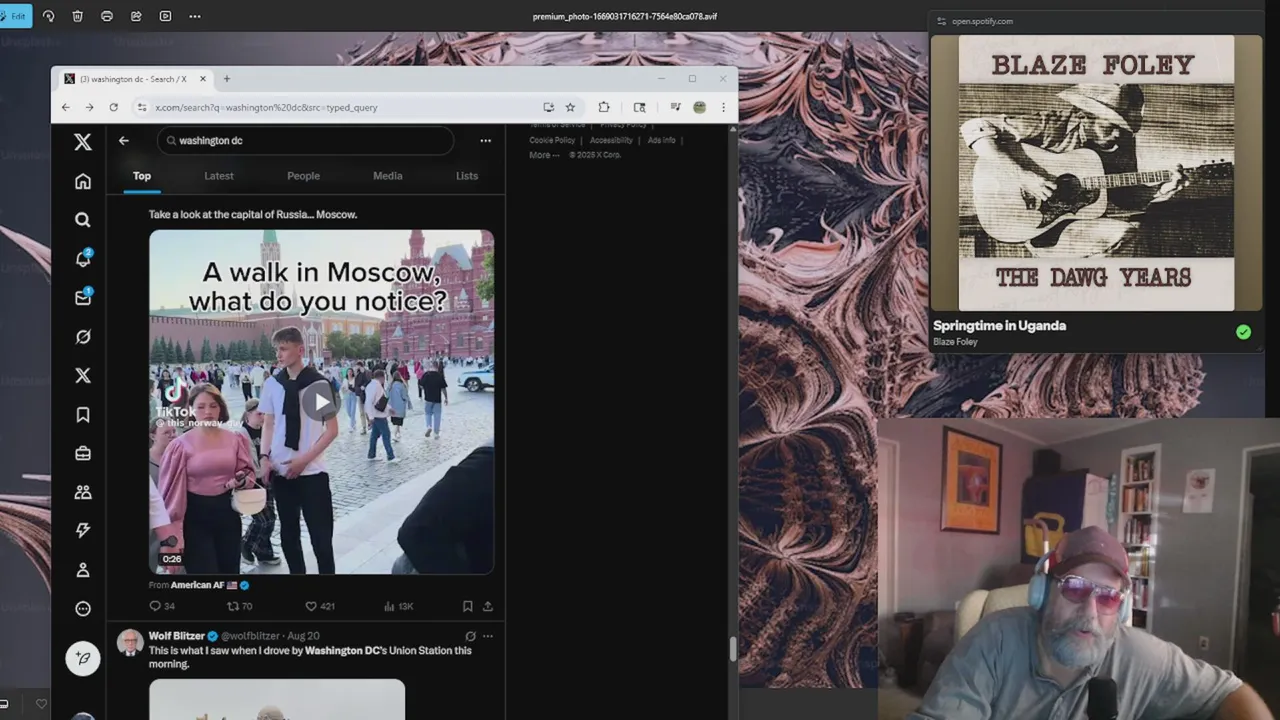Open Accessibility footer link
The width and height of the screenshot is (1280, 720).
coord(611,141)
